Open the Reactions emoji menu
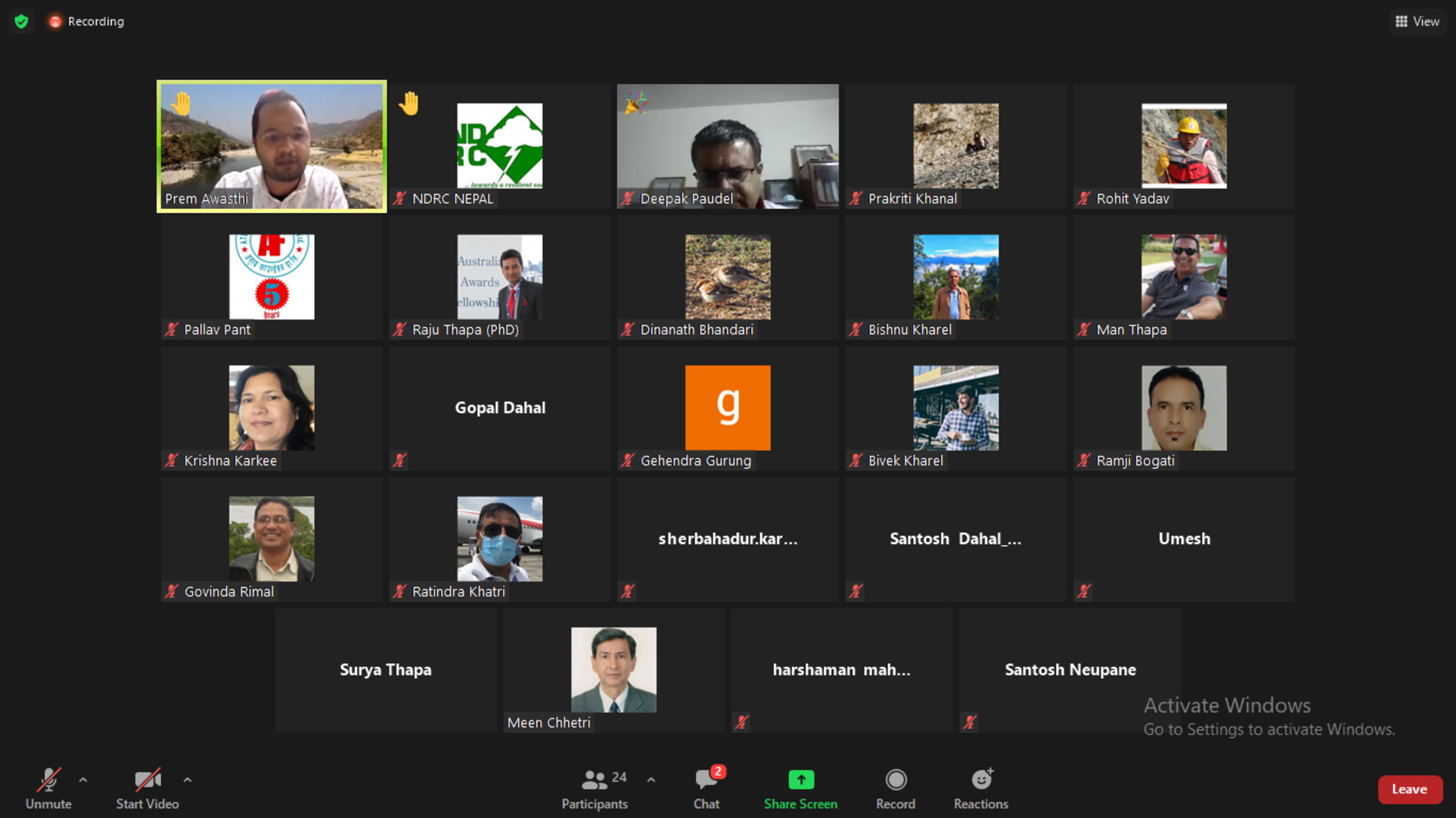Screen dimensions: 1456x818 click(x=981, y=780)
